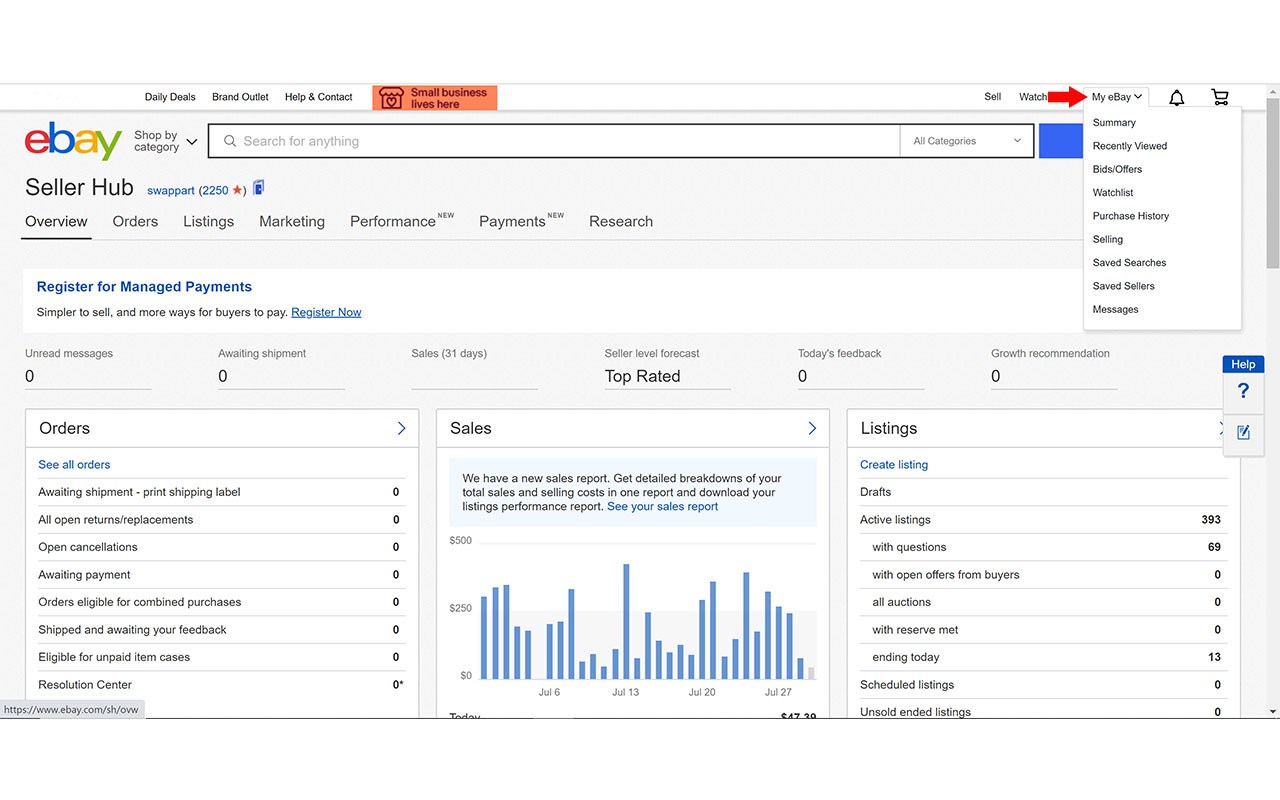
Task: Open the Research tab
Action: click(x=621, y=222)
